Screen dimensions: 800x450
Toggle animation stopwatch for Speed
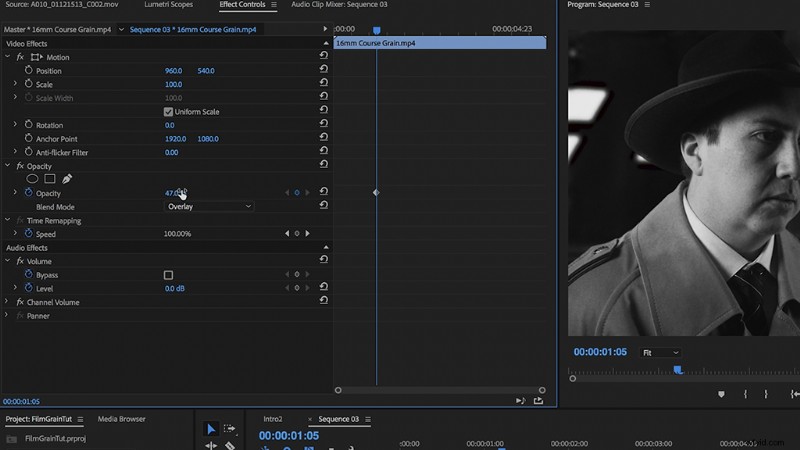[29, 233]
